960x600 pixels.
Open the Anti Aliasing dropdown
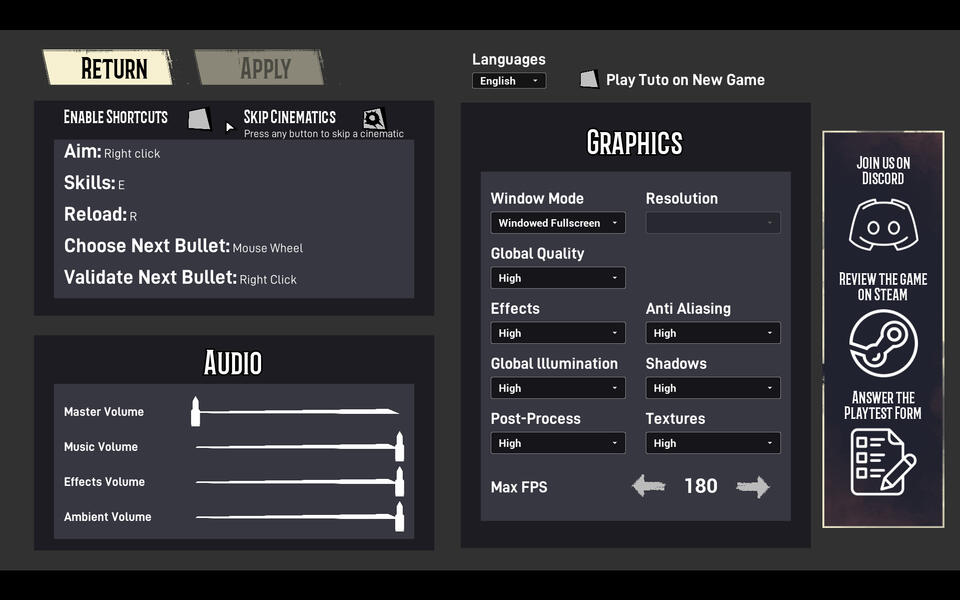tap(712, 332)
